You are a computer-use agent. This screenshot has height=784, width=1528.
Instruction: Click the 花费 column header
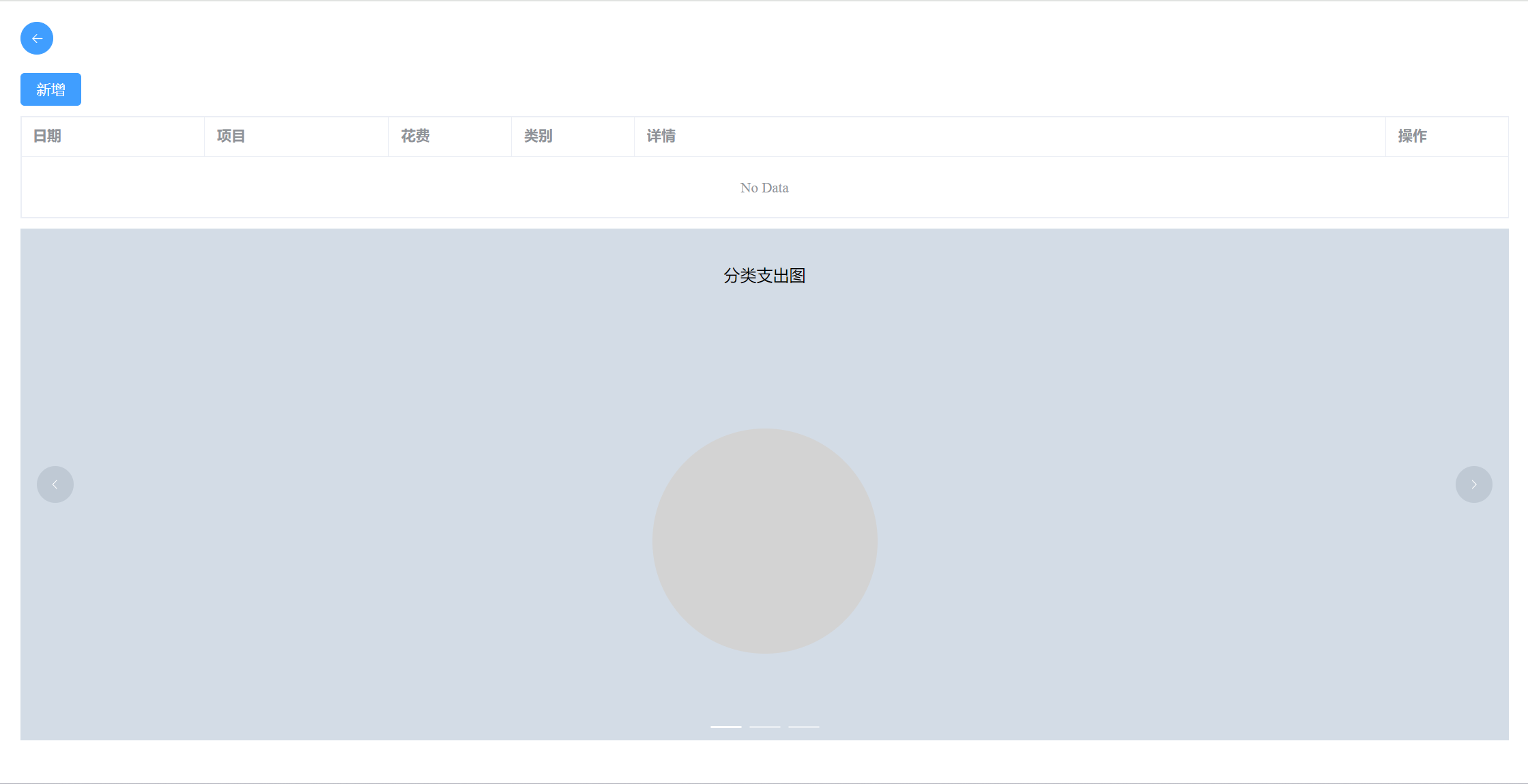click(450, 136)
